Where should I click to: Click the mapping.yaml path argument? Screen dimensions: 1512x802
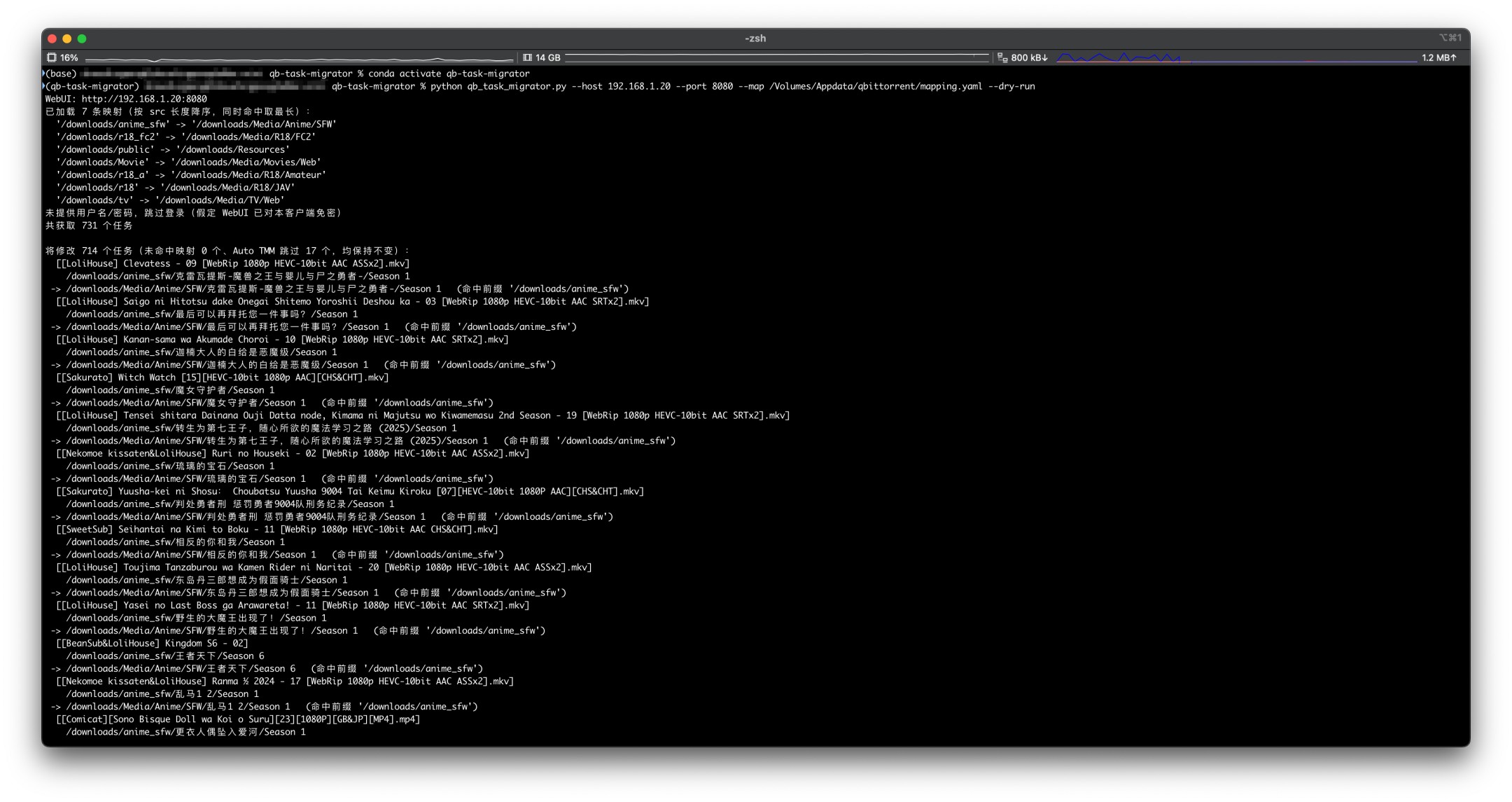pos(876,86)
